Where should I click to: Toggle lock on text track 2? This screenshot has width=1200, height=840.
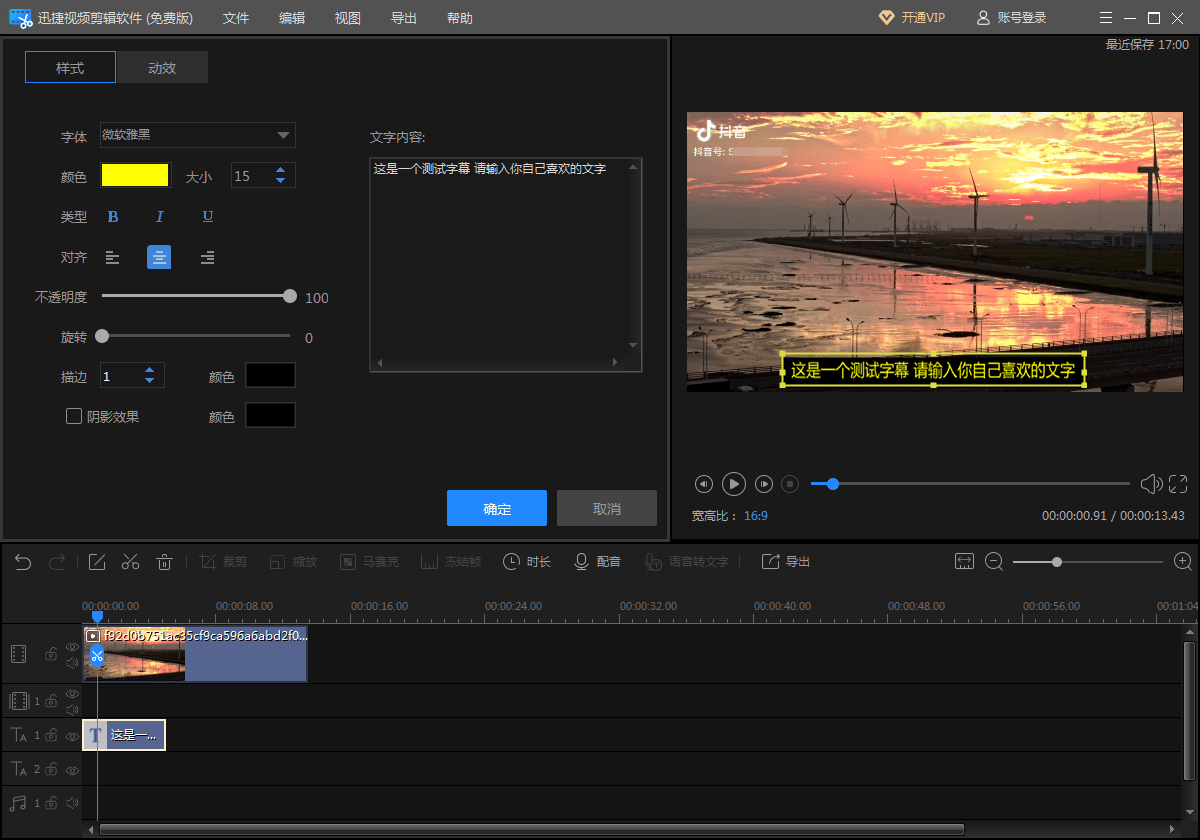(x=50, y=769)
